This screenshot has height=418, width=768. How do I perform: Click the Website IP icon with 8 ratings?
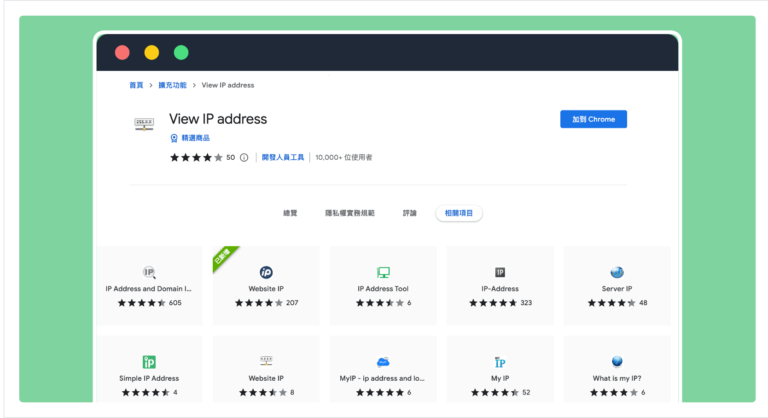coord(266,361)
